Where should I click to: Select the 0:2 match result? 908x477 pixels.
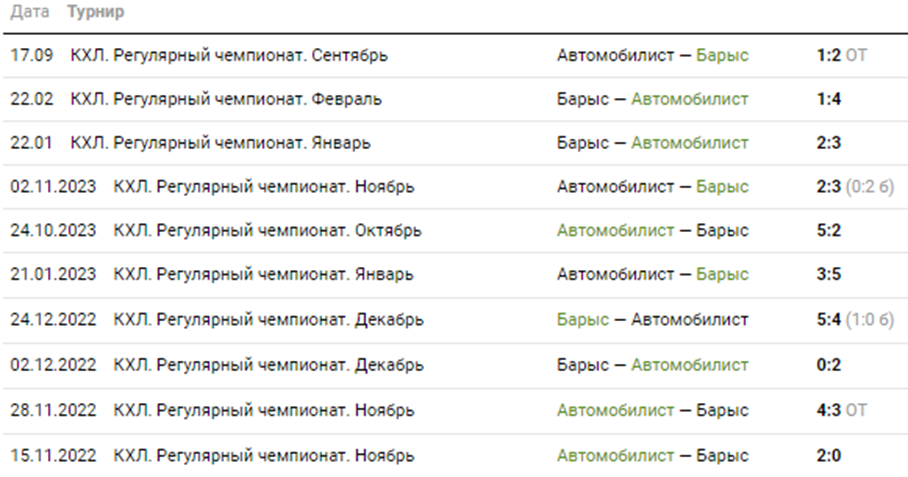[x=829, y=365]
